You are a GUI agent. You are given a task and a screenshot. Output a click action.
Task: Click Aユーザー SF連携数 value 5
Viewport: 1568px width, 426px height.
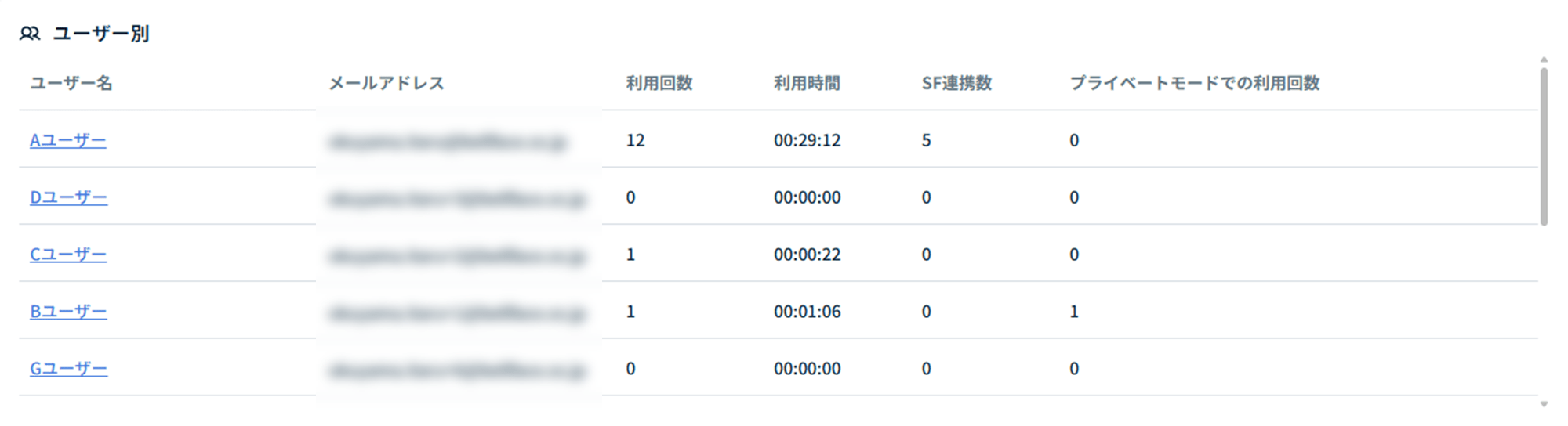(x=926, y=140)
